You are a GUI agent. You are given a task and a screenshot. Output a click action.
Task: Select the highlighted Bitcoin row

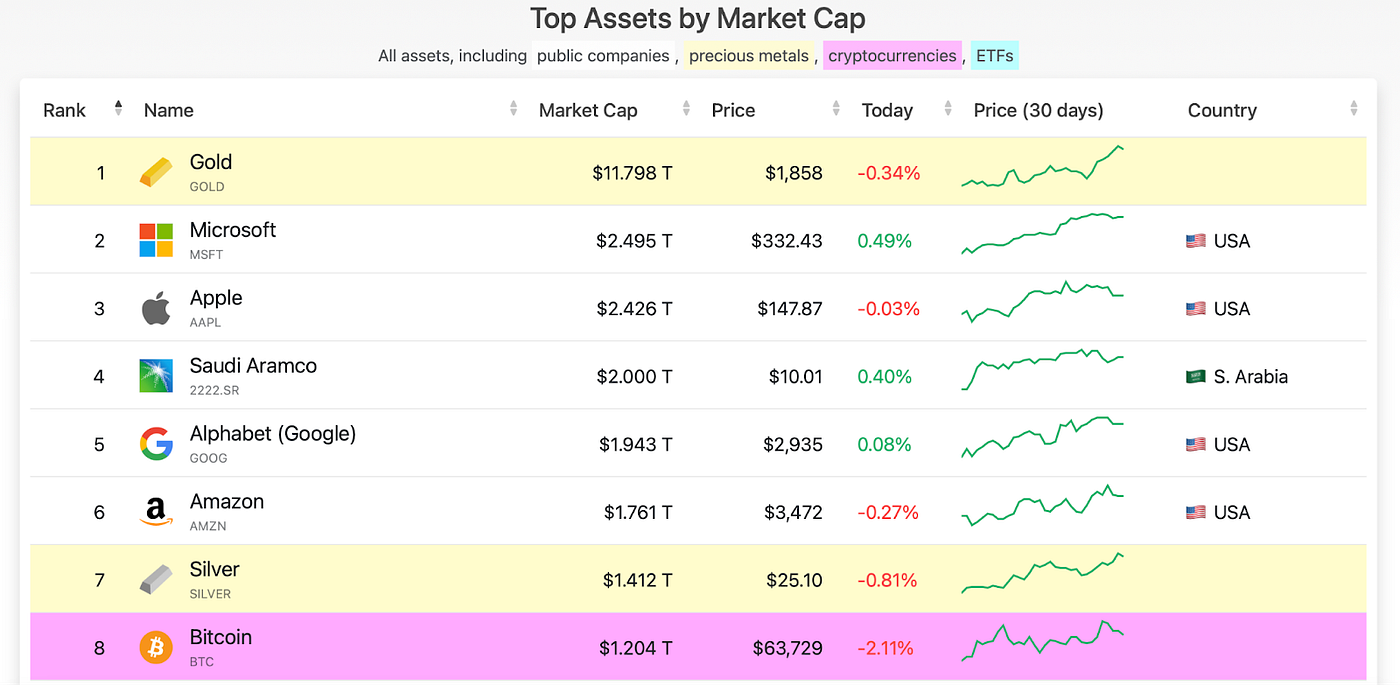[700, 647]
